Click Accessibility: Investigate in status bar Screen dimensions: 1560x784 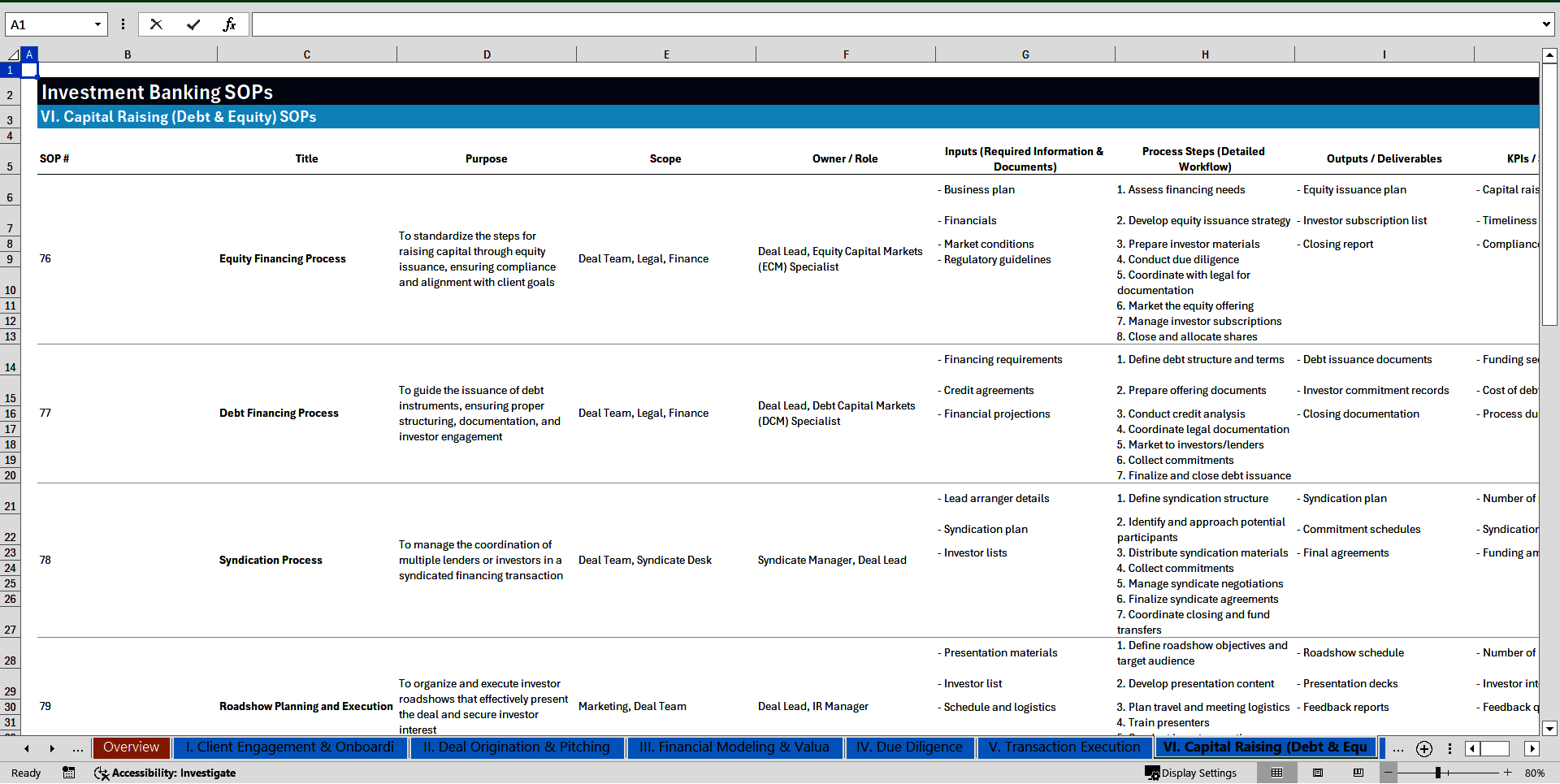coord(165,773)
